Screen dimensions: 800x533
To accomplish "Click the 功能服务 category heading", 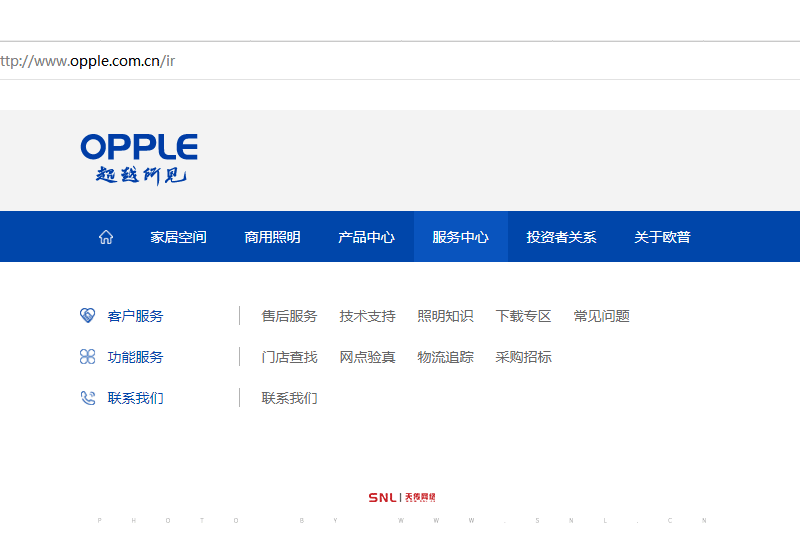I will (135, 357).
